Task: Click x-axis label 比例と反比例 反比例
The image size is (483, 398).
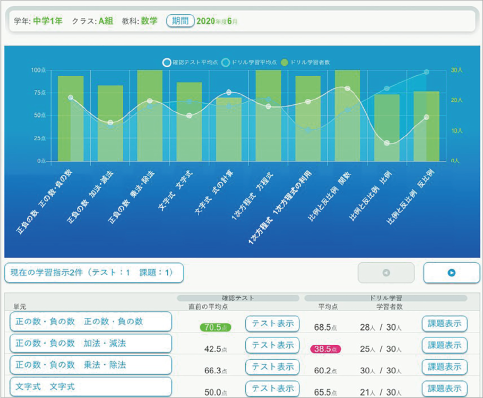Action: [410, 197]
